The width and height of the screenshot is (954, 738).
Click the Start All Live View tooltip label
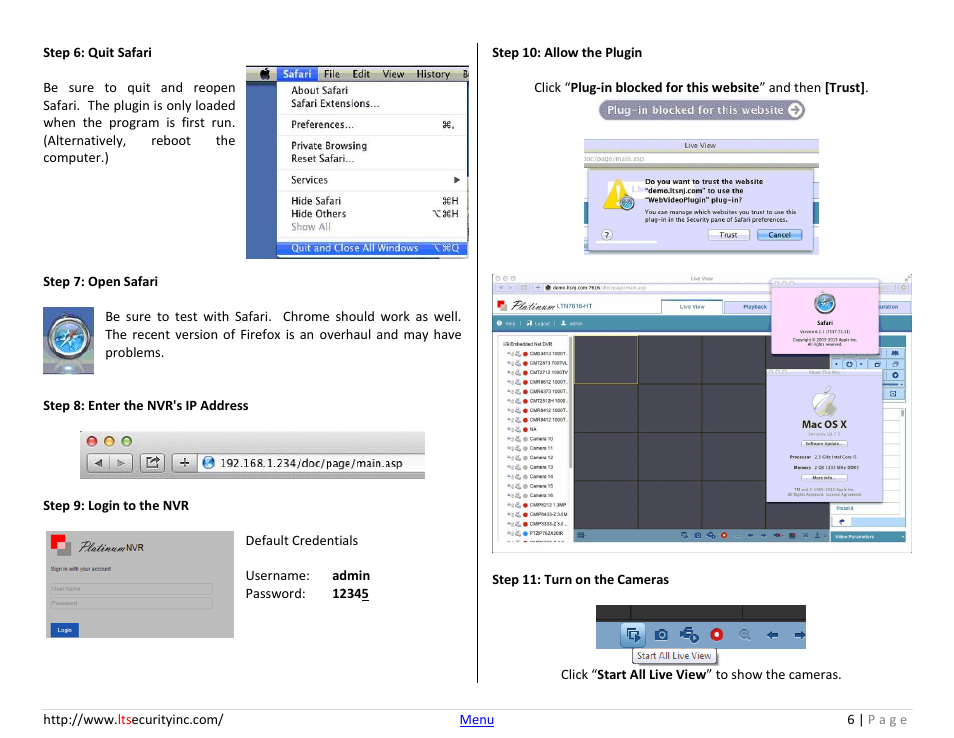pyautogui.click(x=674, y=656)
